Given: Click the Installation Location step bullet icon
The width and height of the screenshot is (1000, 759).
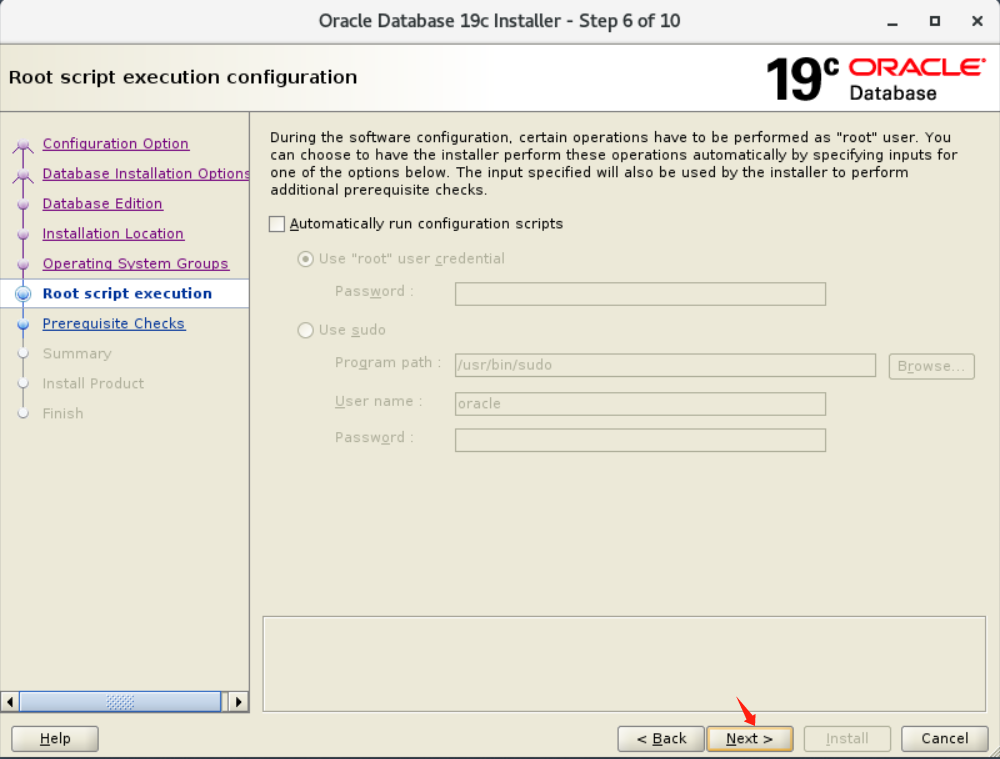Looking at the screenshot, I should point(23,235).
